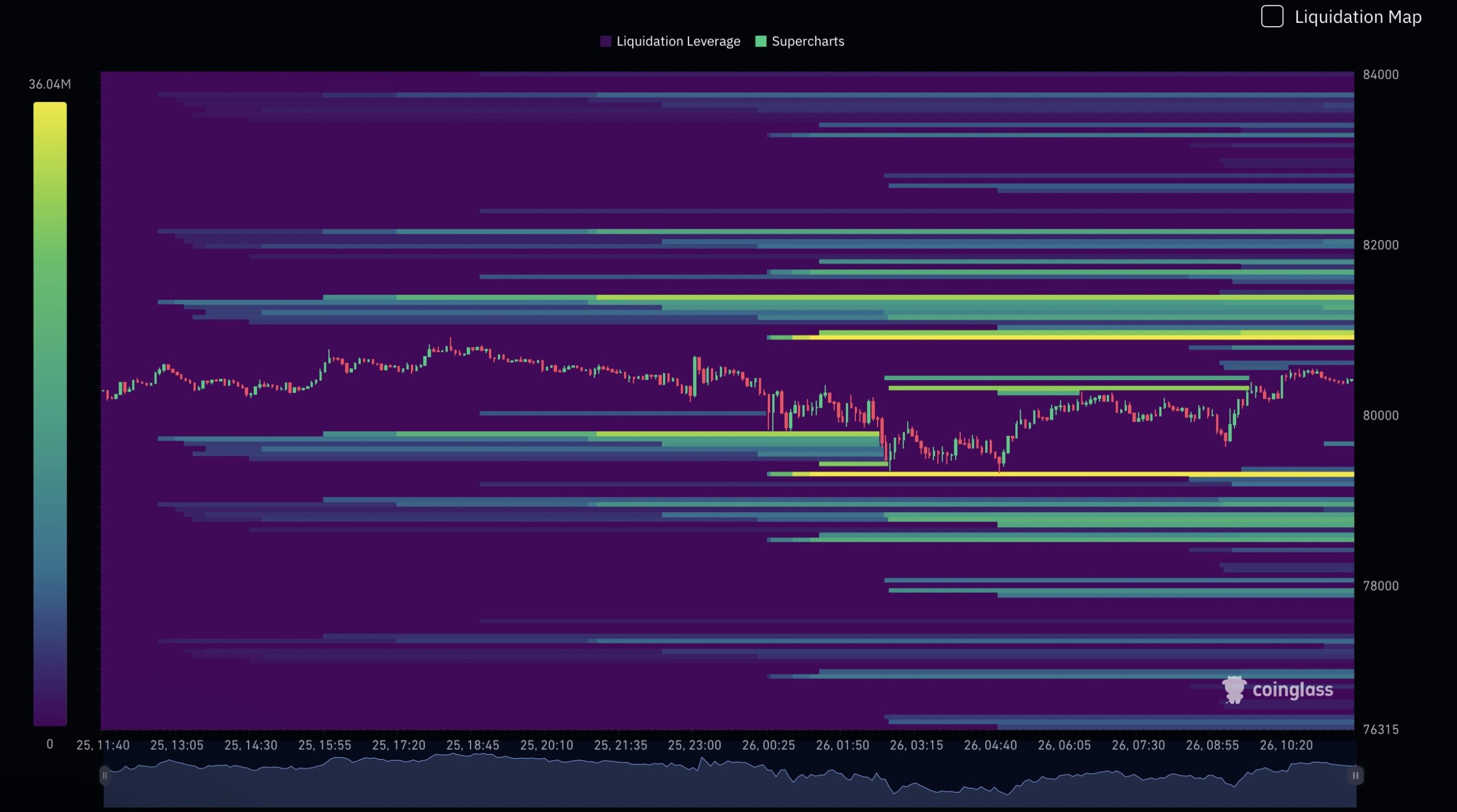Click the 26, 00:25 time axis label

pos(769,745)
